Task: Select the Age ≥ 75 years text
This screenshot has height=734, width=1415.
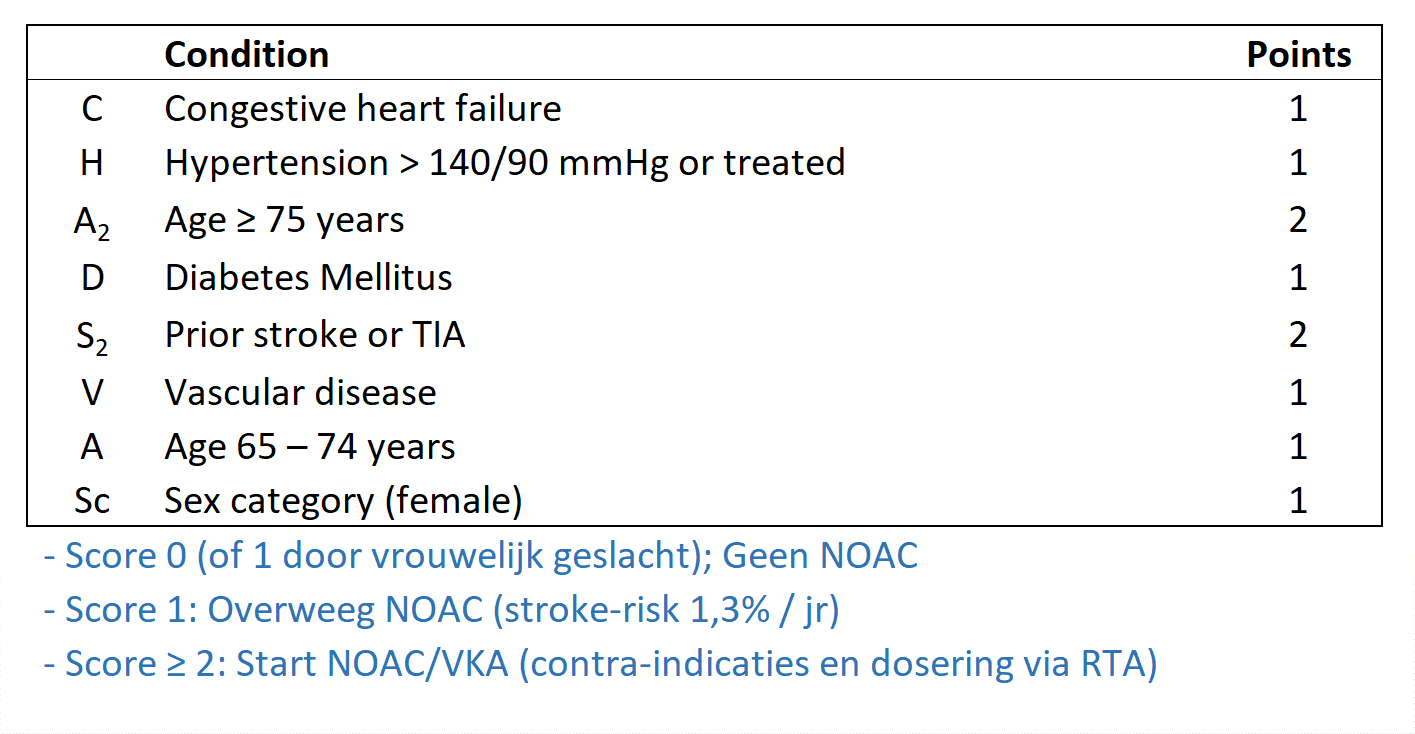Action: pos(285,220)
